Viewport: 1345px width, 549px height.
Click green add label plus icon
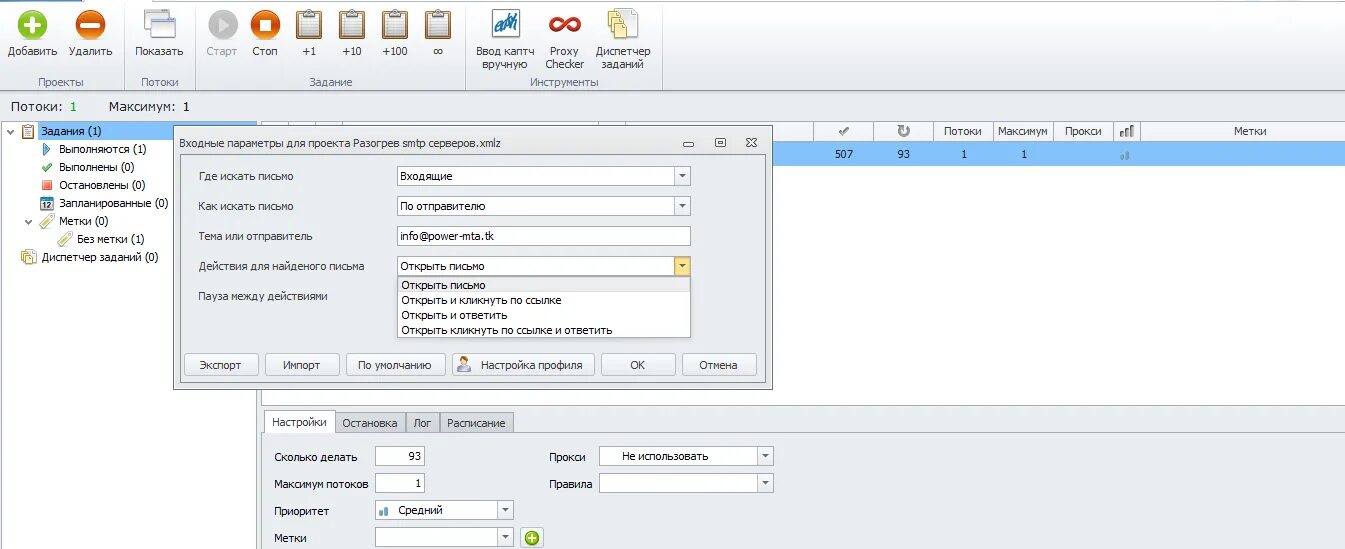[x=533, y=538]
